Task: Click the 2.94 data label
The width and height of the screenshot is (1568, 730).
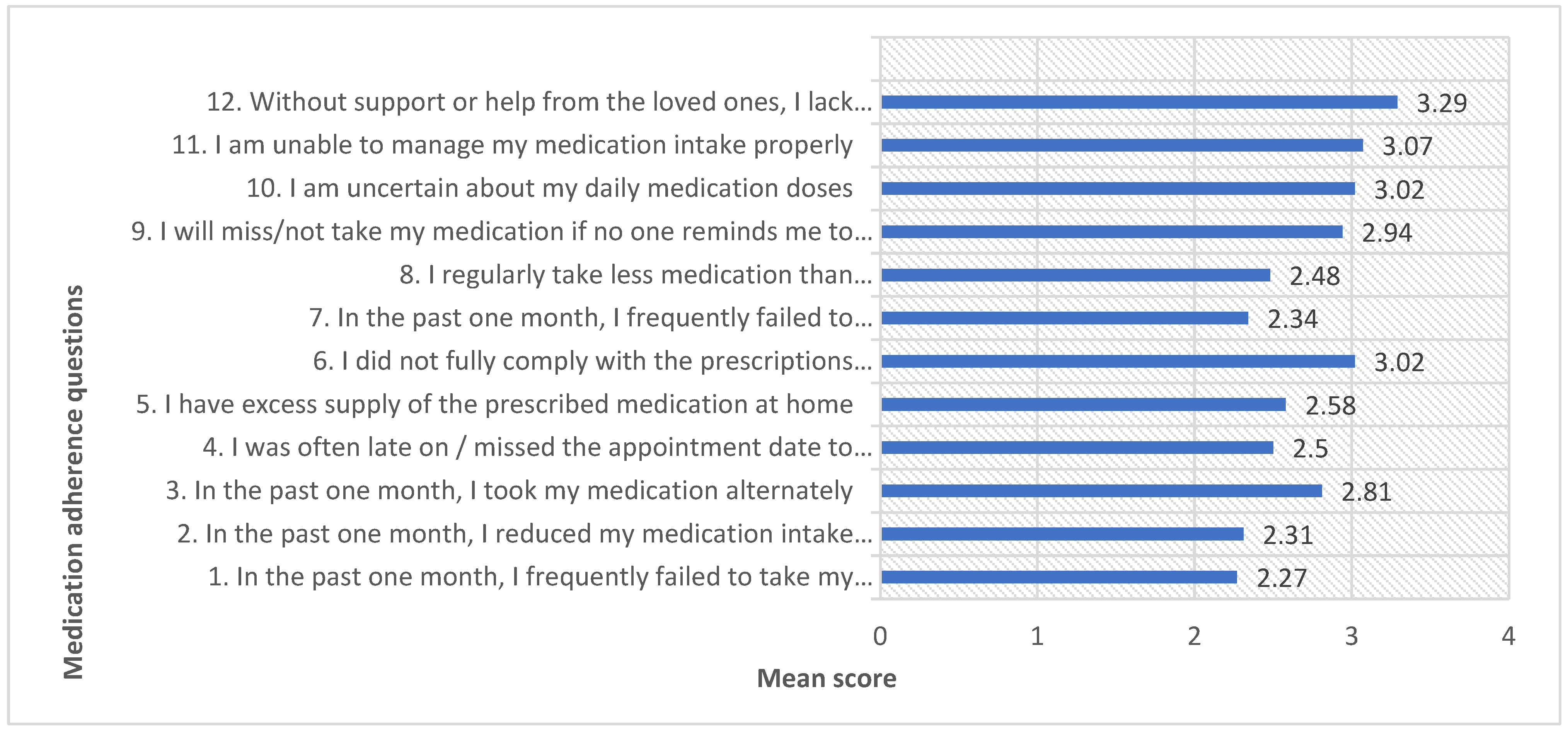Action: coord(1387,233)
